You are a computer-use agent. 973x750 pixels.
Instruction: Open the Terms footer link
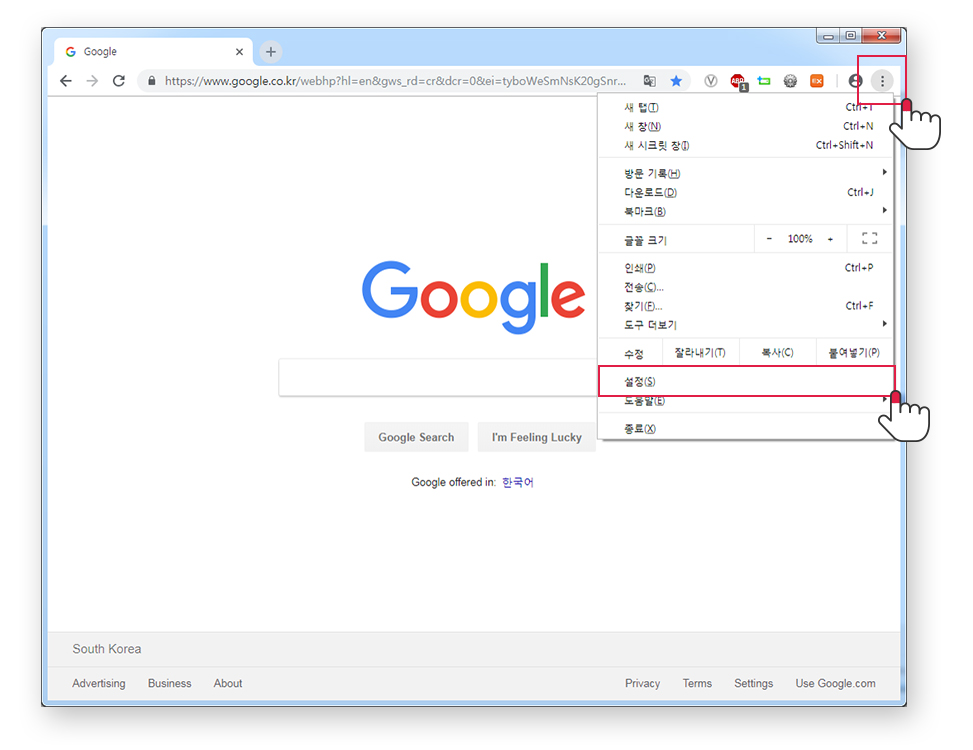pos(697,683)
